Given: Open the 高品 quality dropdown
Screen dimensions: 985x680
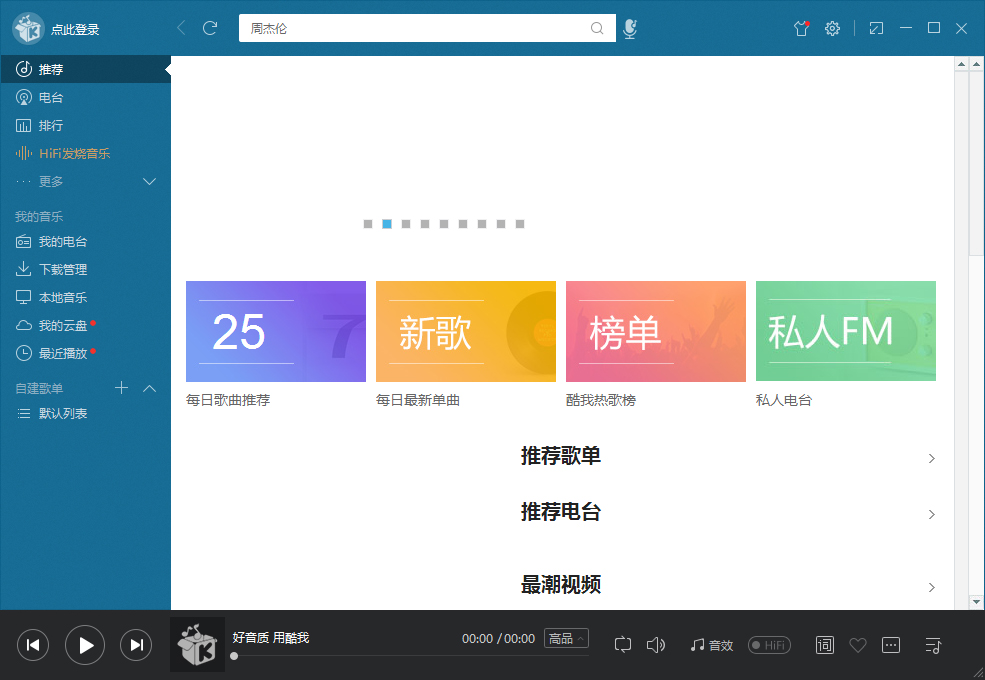Looking at the screenshot, I should [x=566, y=638].
